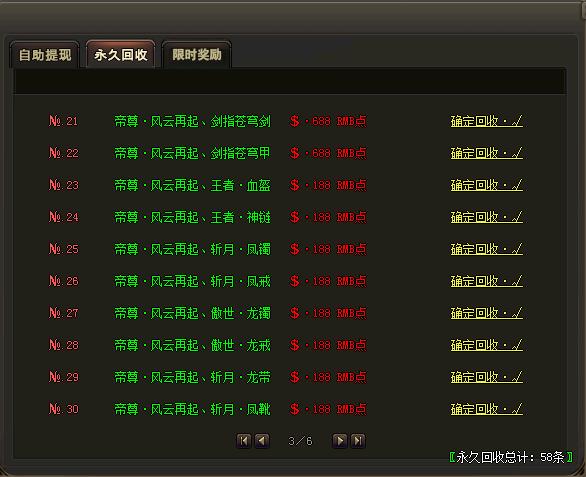
Task: Confirm recycle for No.28 傲世·龙戒
Action: tap(487, 345)
